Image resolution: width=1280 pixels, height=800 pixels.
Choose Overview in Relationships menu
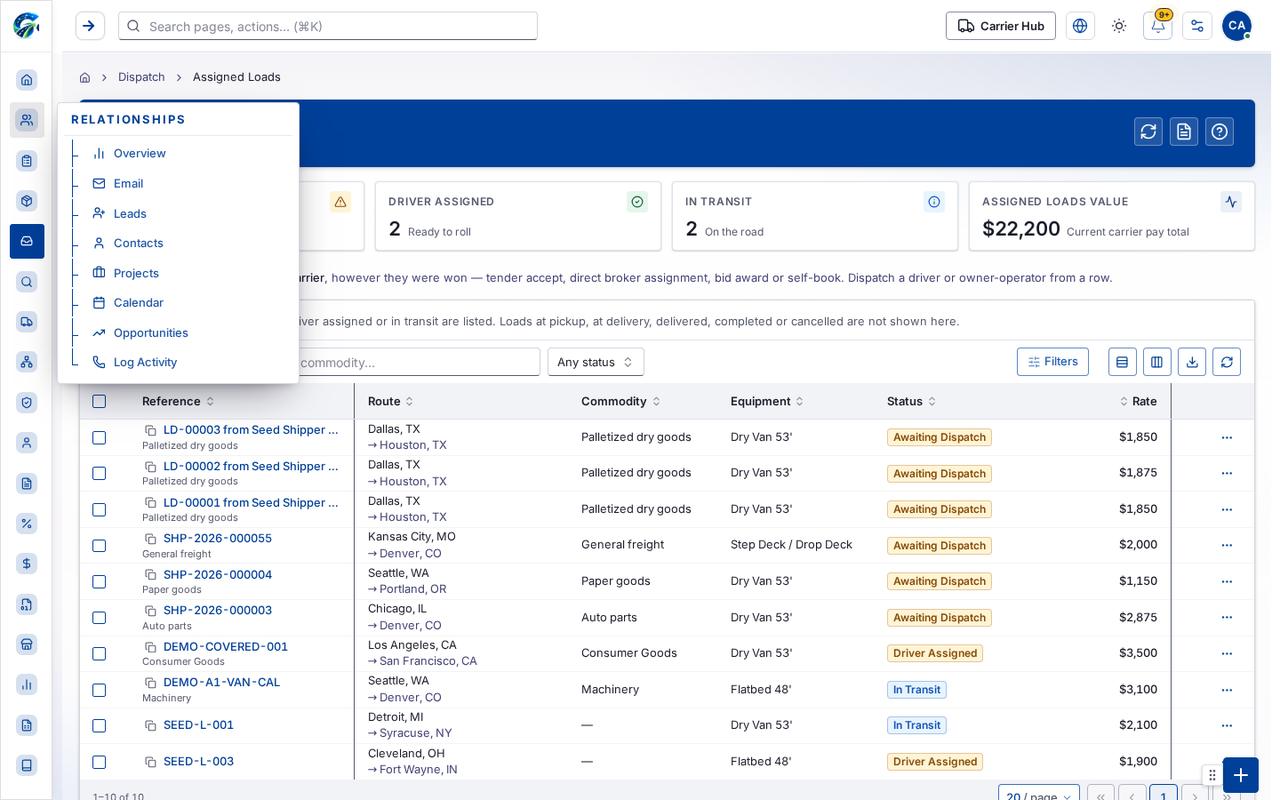coord(140,153)
